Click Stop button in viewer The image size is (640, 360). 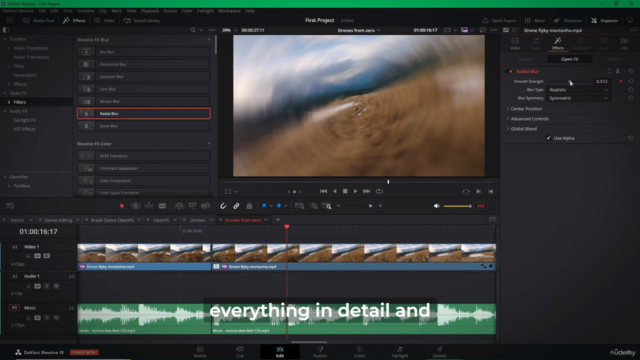coord(345,191)
